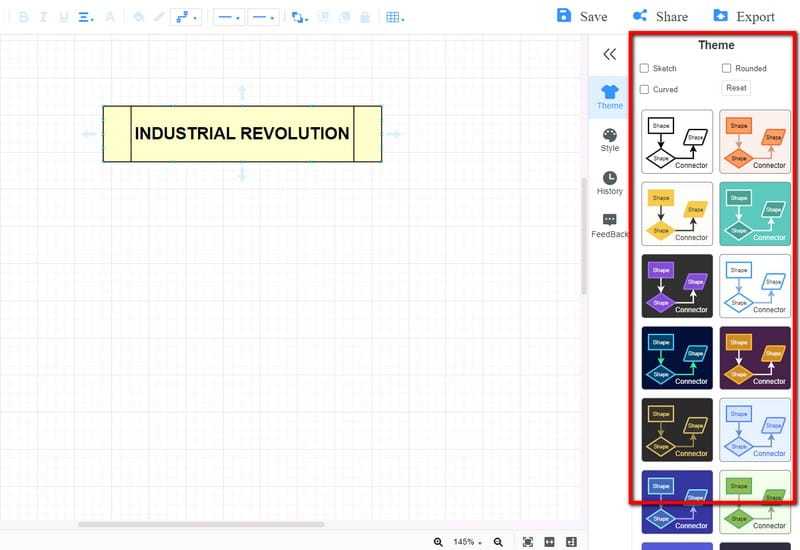Viewport: 800px width, 550px height.
Task: Select the black-and-white default theme thumbnail
Action: pos(677,142)
